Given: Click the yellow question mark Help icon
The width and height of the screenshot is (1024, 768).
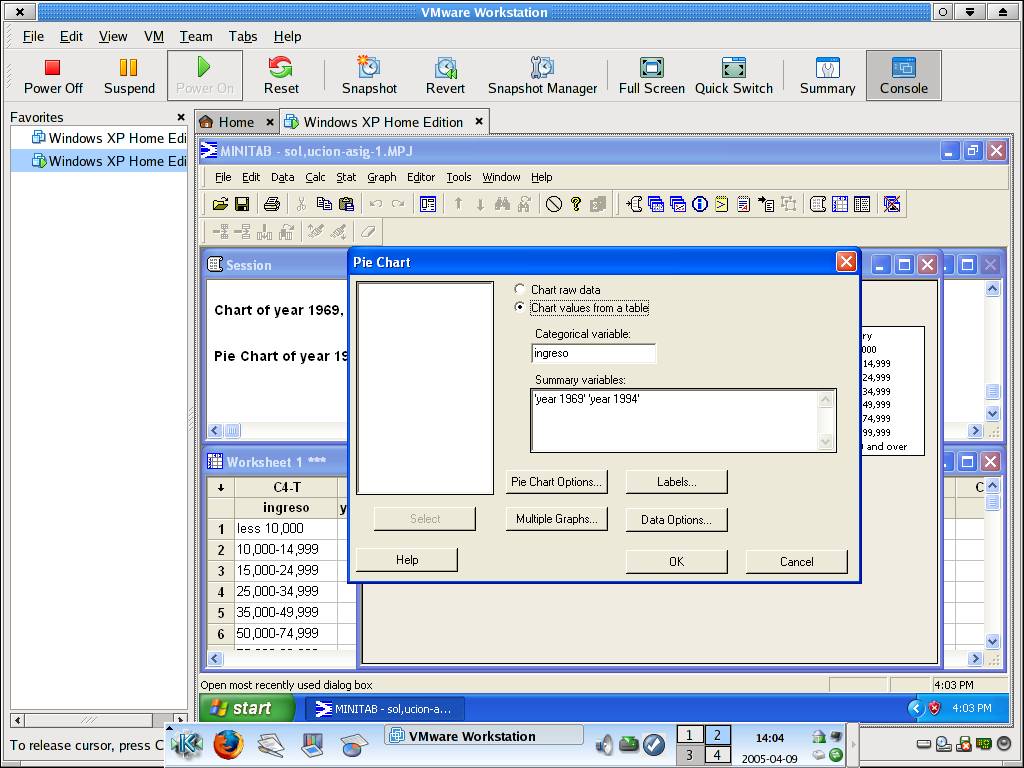Looking at the screenshot, I should (x=575, y=204).
